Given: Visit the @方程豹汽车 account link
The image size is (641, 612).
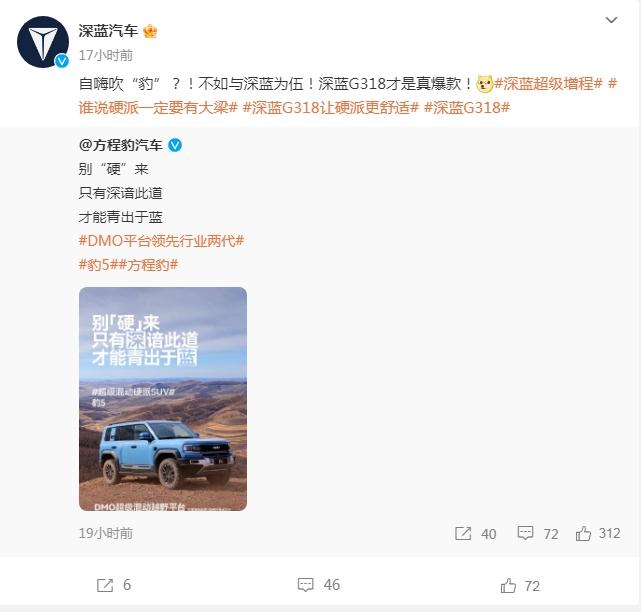Looking at the screenshot, I should tap(121, 145).
